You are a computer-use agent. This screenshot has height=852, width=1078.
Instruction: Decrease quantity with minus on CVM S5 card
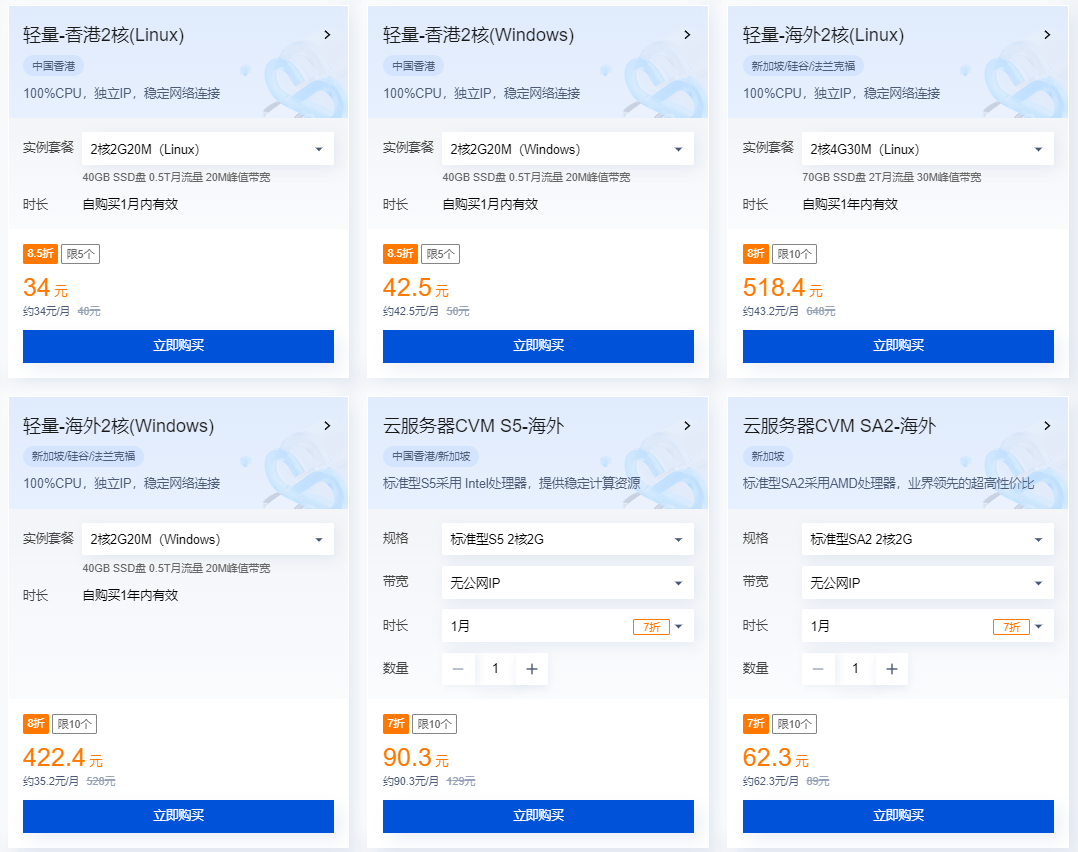458,669
